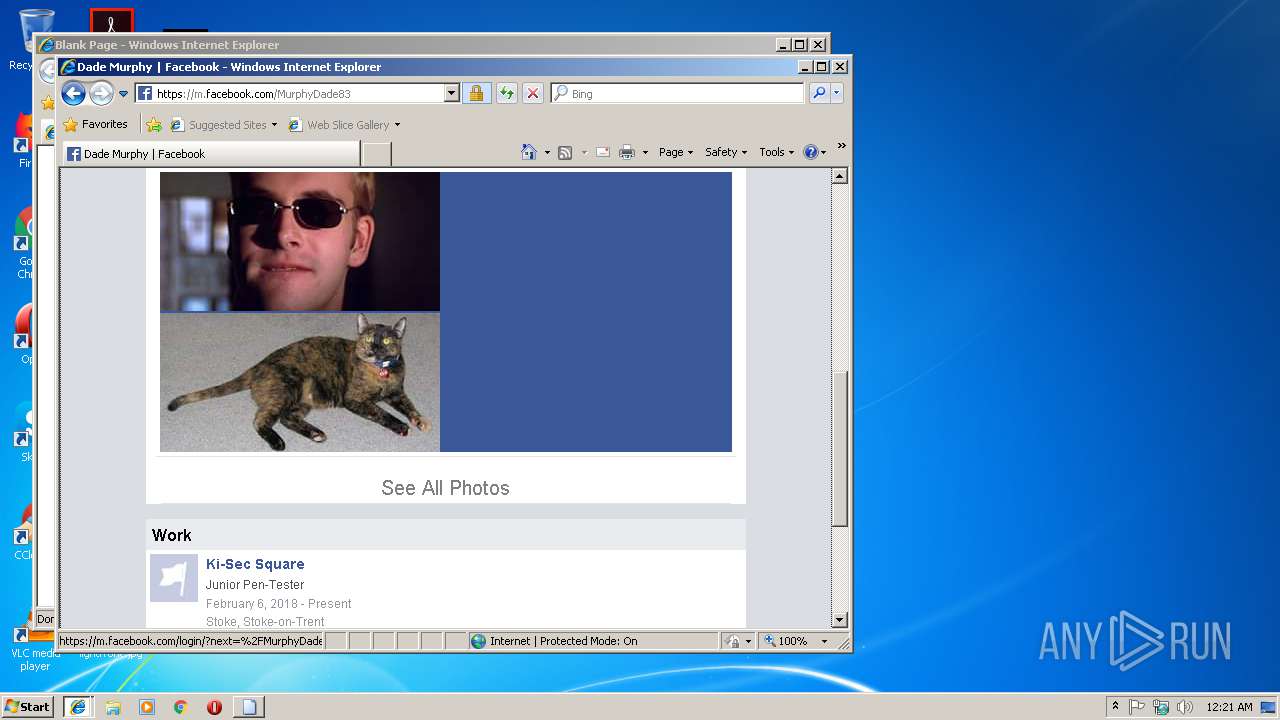Viewport: 1280px width, 720px height.
Task: Open the search provider dropdown
Action: (837, 93)
